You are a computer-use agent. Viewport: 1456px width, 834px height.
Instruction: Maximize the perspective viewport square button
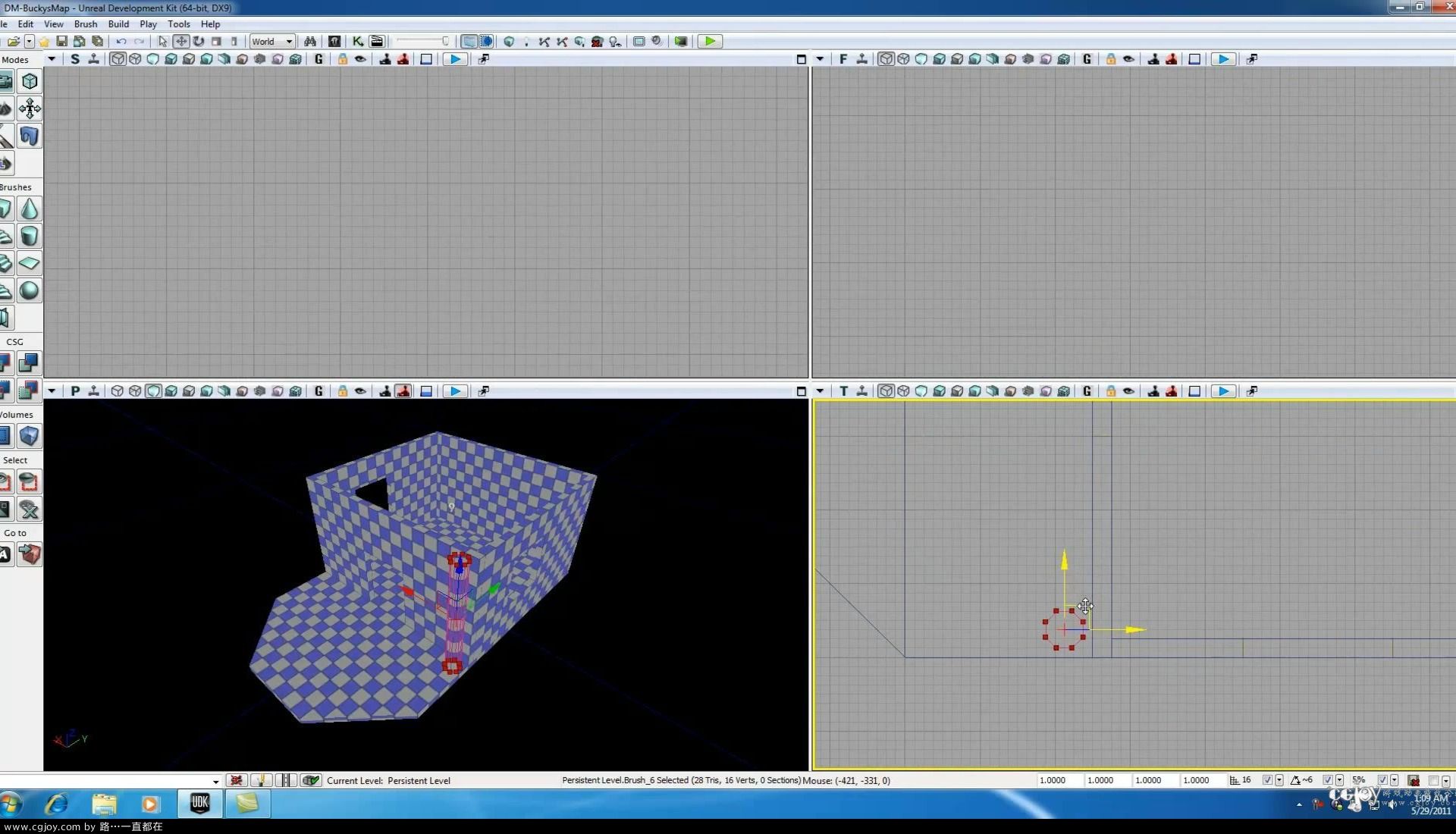pyautogui.click(x=802, y=391)
